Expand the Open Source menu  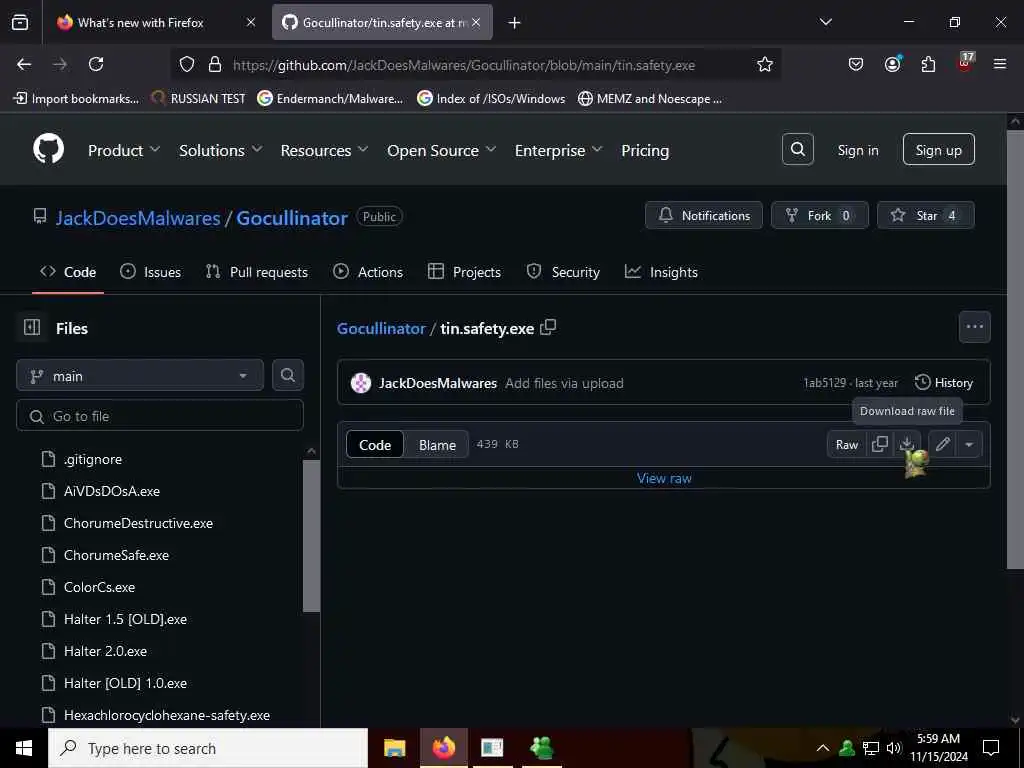pyautogui.click(x=441, y=150)
